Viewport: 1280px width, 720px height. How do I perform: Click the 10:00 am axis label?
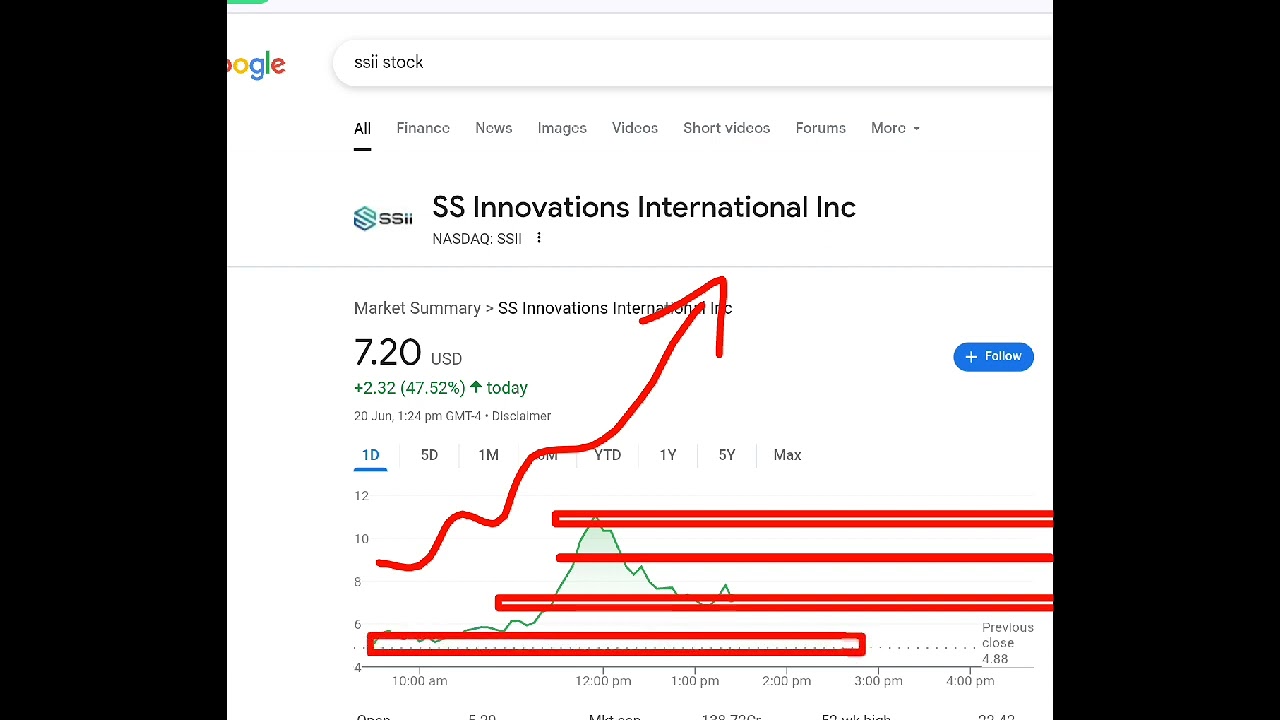click(x=419, y=681)
